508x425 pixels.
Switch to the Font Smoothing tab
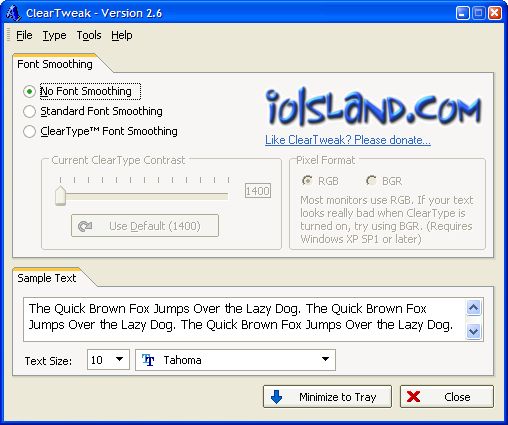click(55, 64)
